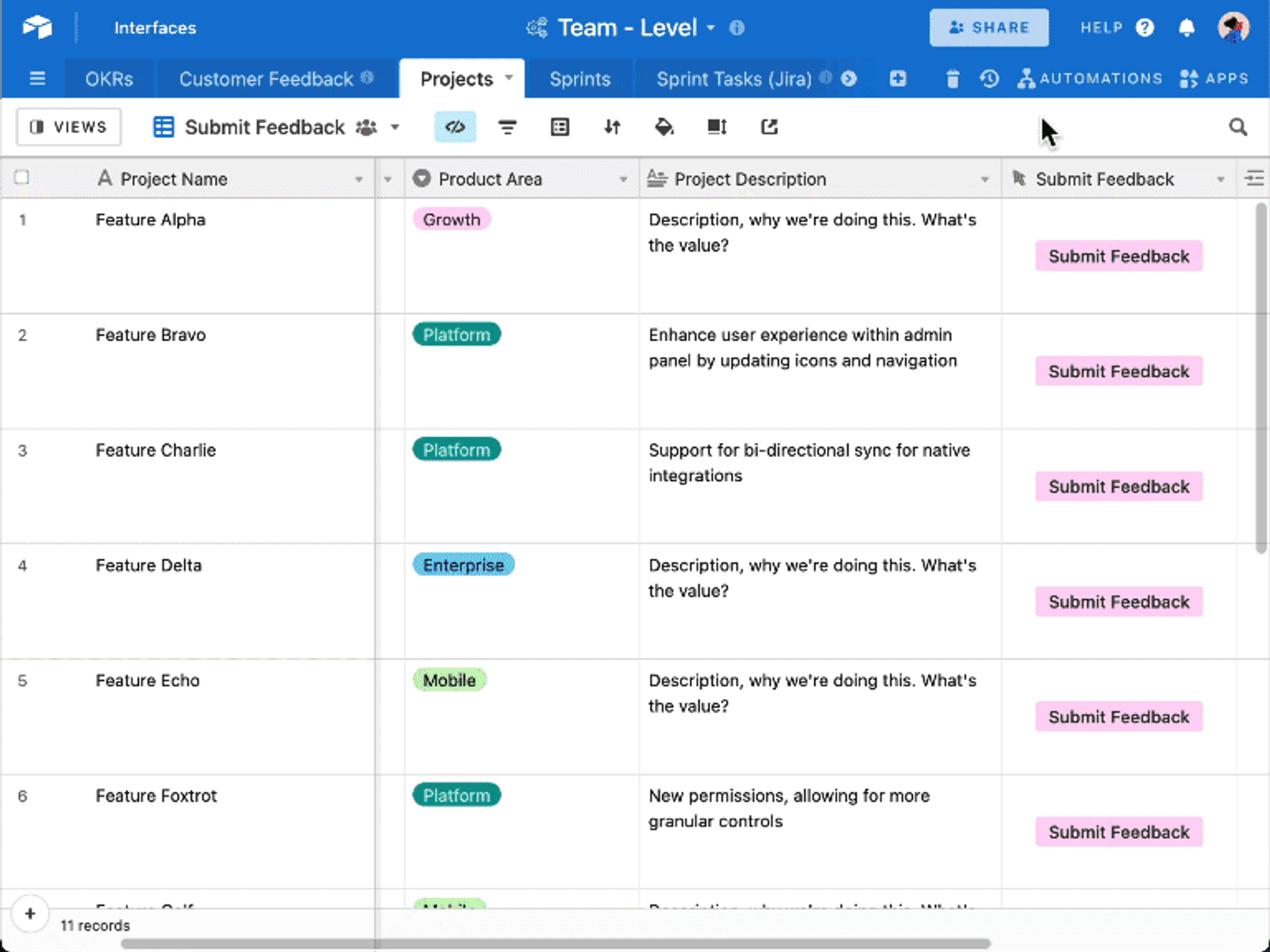Click the Customer Feedback tab info icon
Screen dimensions: 1270x952
tap(367, 78)
